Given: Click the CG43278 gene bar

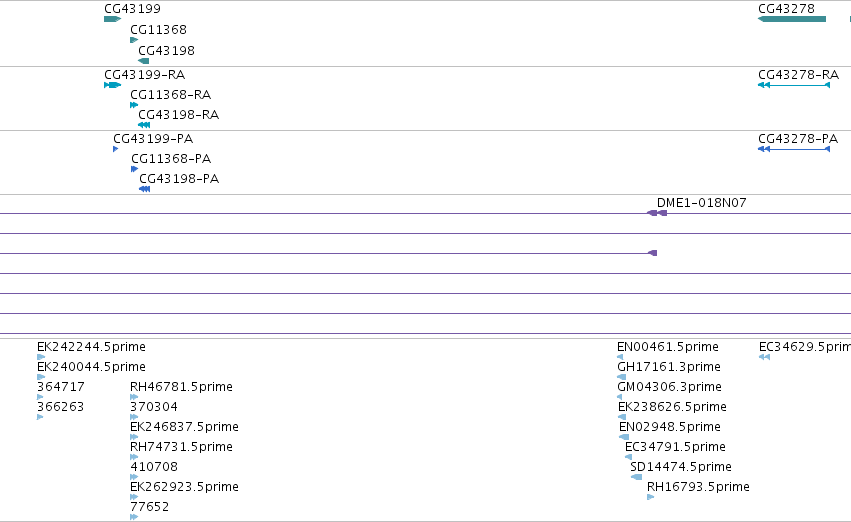Looking at the screenshot, I should pyautogui.click(x=792, y=19).
